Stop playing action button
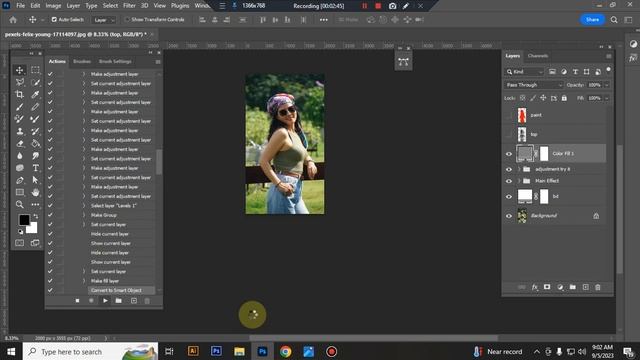 click(x=77, y=301)
